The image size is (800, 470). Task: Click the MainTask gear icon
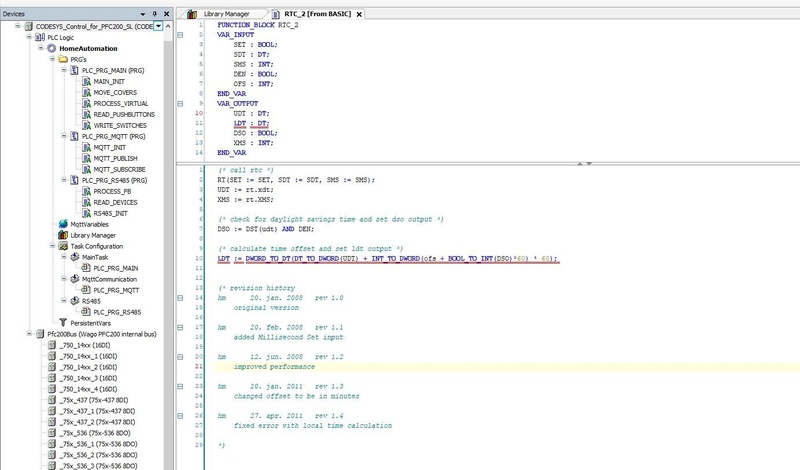pos(74,257)
